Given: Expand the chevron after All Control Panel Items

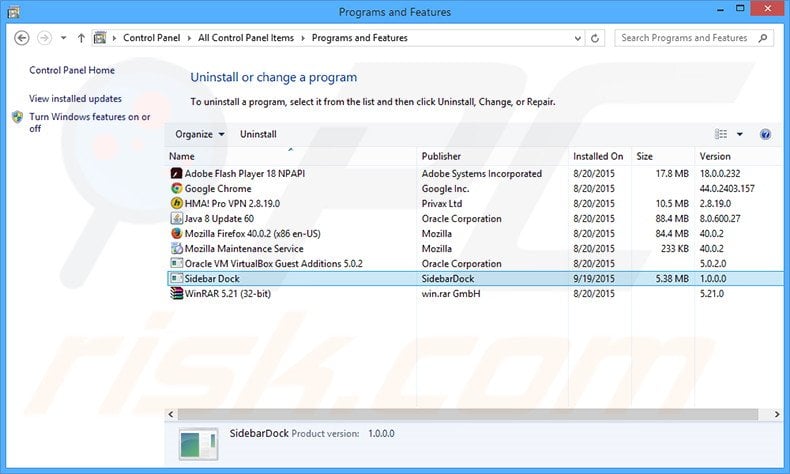Looking at the screenshot, I should point(303,38).
